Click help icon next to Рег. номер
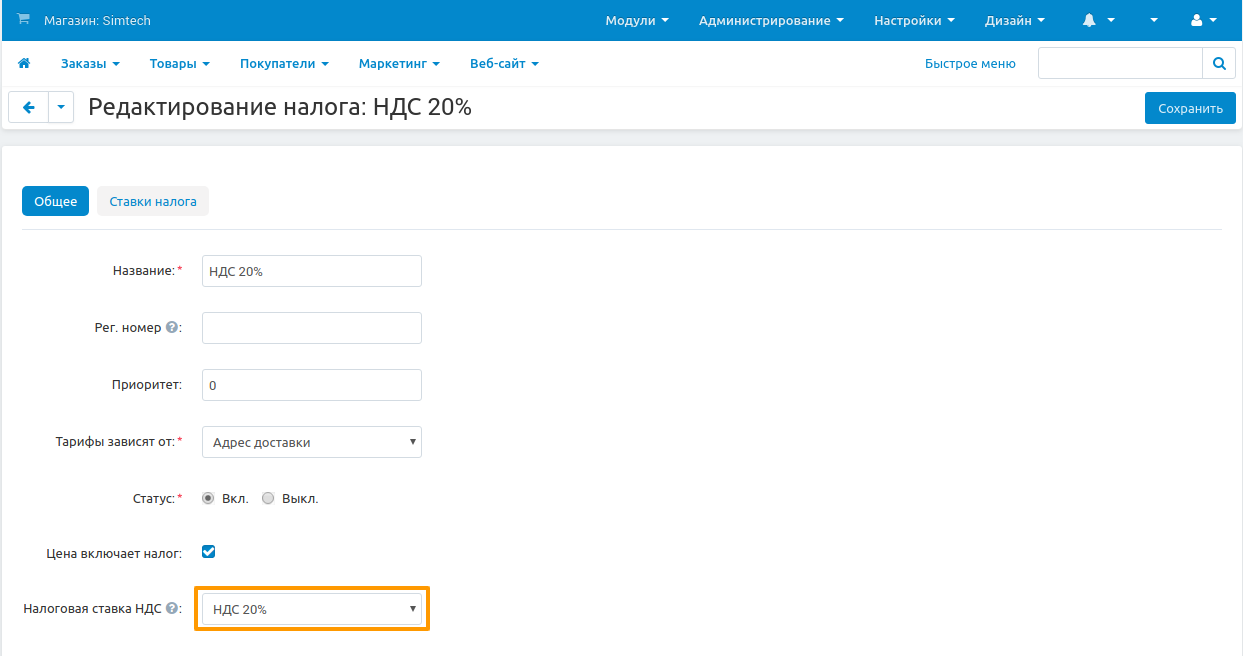 (172, 328)
